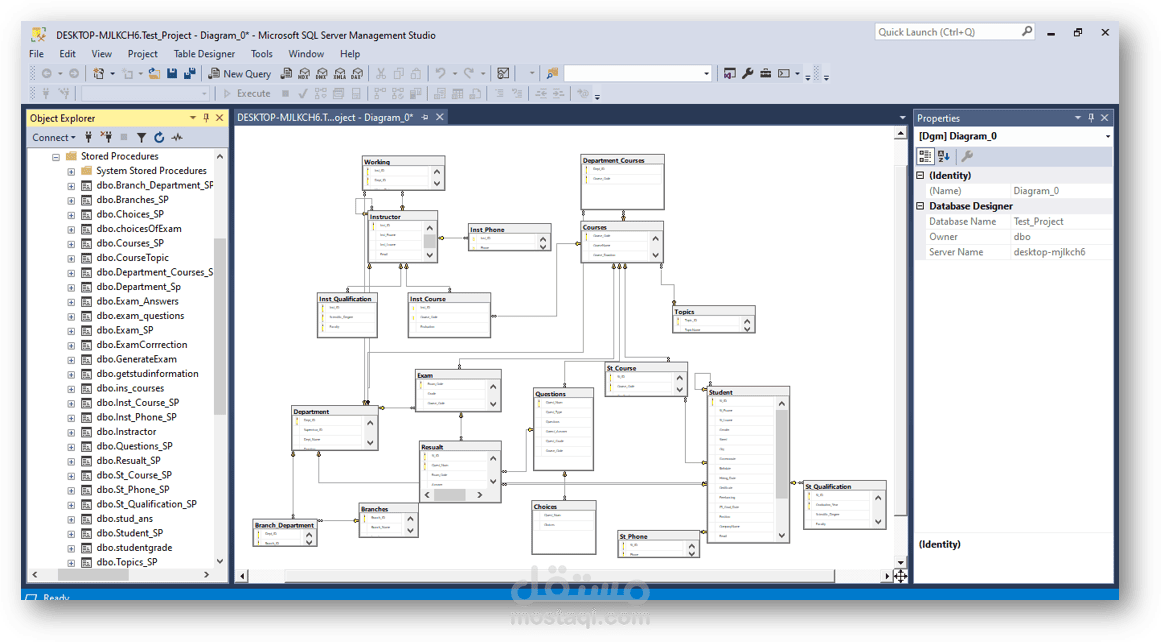Screen dimensions: 1161x642
Task: Open the Table Designer menu
Action: pyautogui.click(x=204, y=54)
